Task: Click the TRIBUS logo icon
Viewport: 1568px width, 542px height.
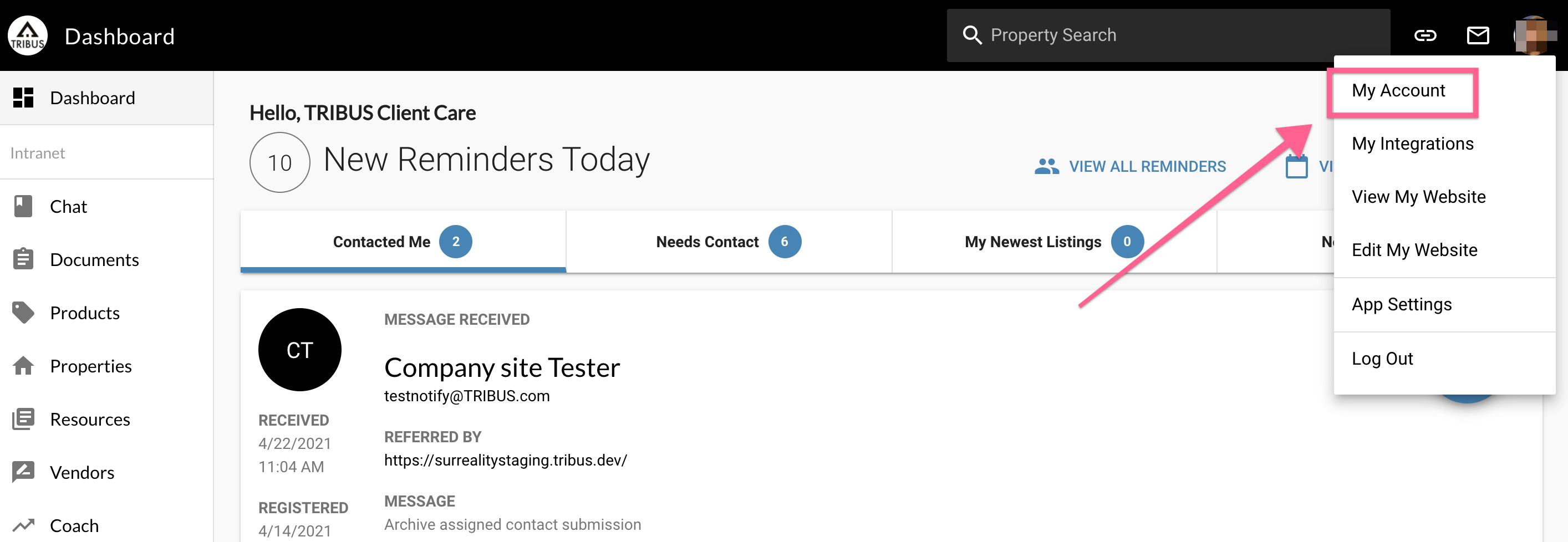Action: (27, 36)
